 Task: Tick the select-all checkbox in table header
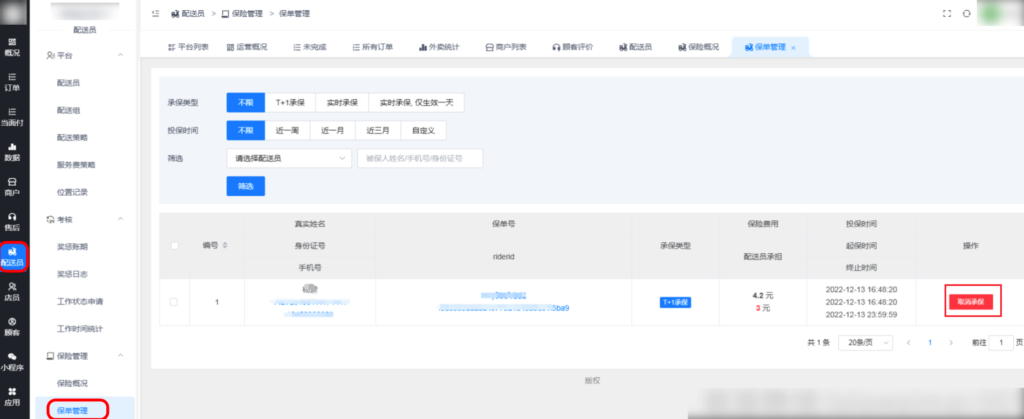[x=174, y=245]
